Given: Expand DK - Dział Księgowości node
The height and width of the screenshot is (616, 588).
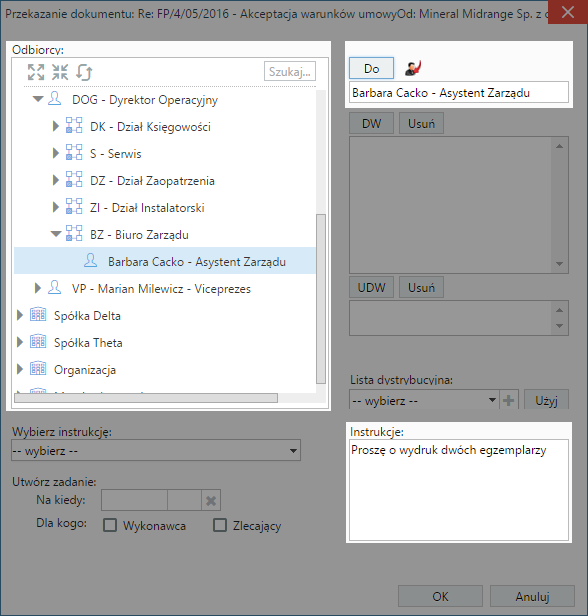Looking at the screenshot, I should (56, 126).
